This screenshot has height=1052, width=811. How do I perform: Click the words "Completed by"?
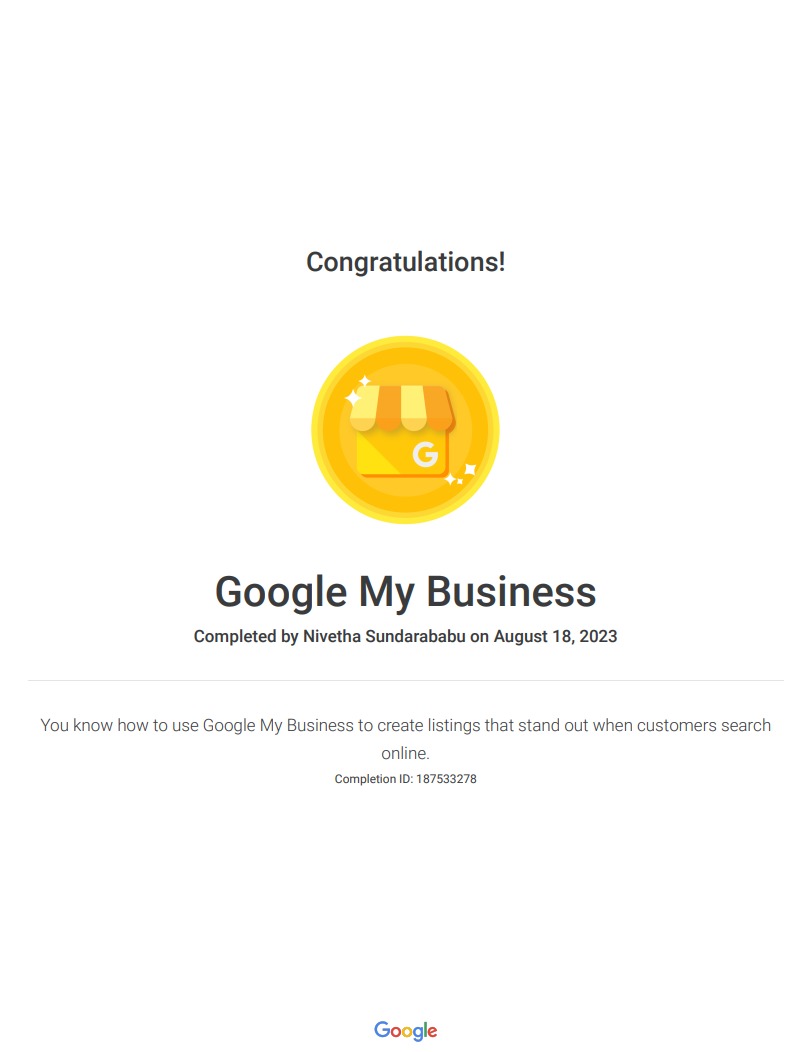point(245,636)
